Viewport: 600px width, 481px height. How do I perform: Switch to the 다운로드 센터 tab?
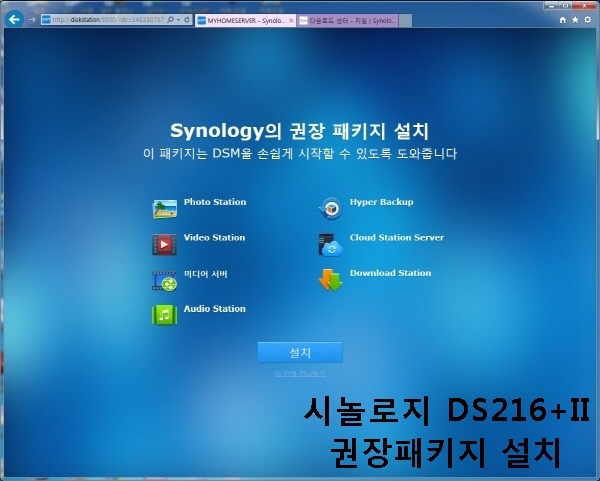pos(348,21)
